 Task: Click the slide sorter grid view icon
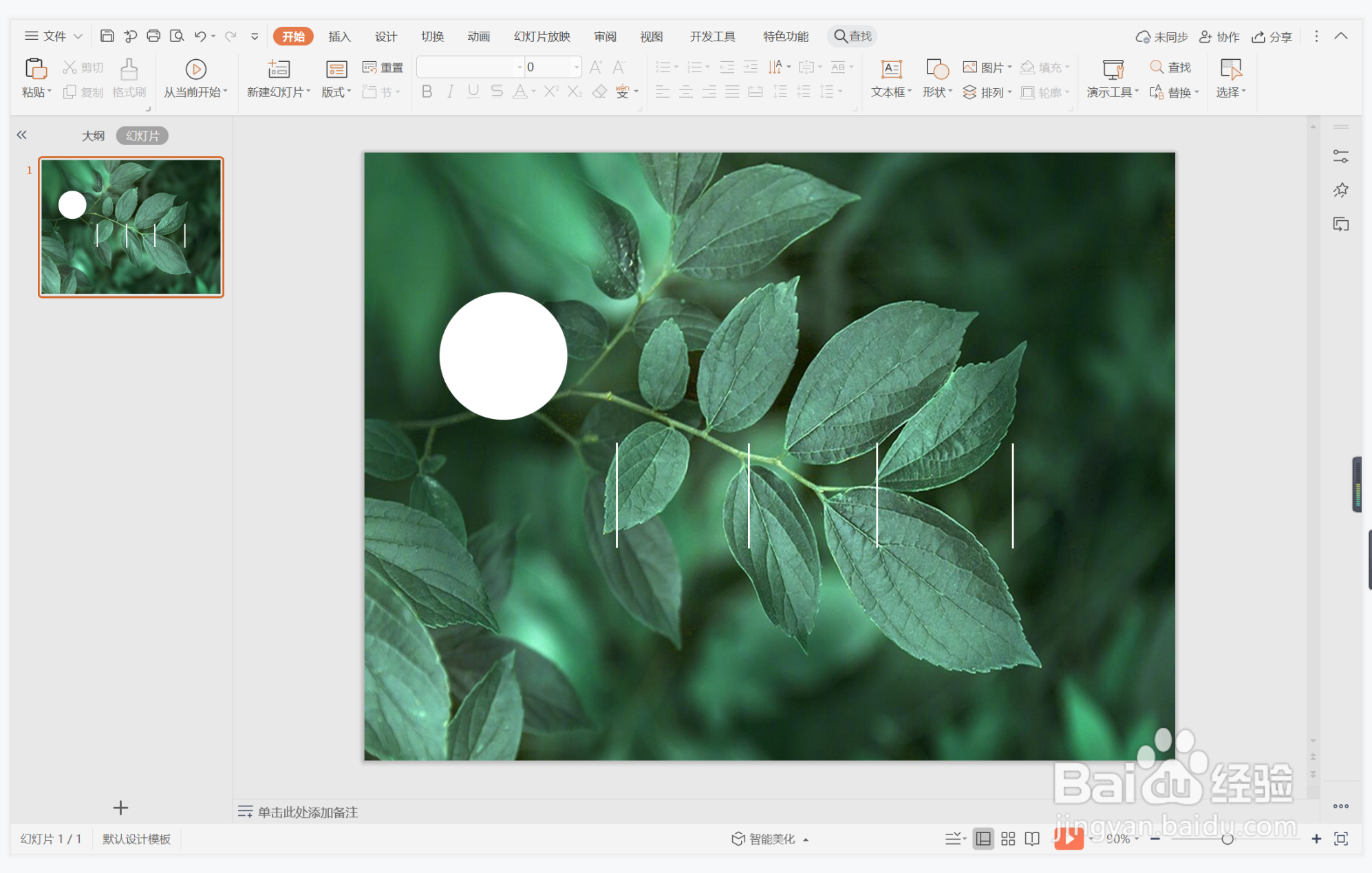pos(1008,839)
